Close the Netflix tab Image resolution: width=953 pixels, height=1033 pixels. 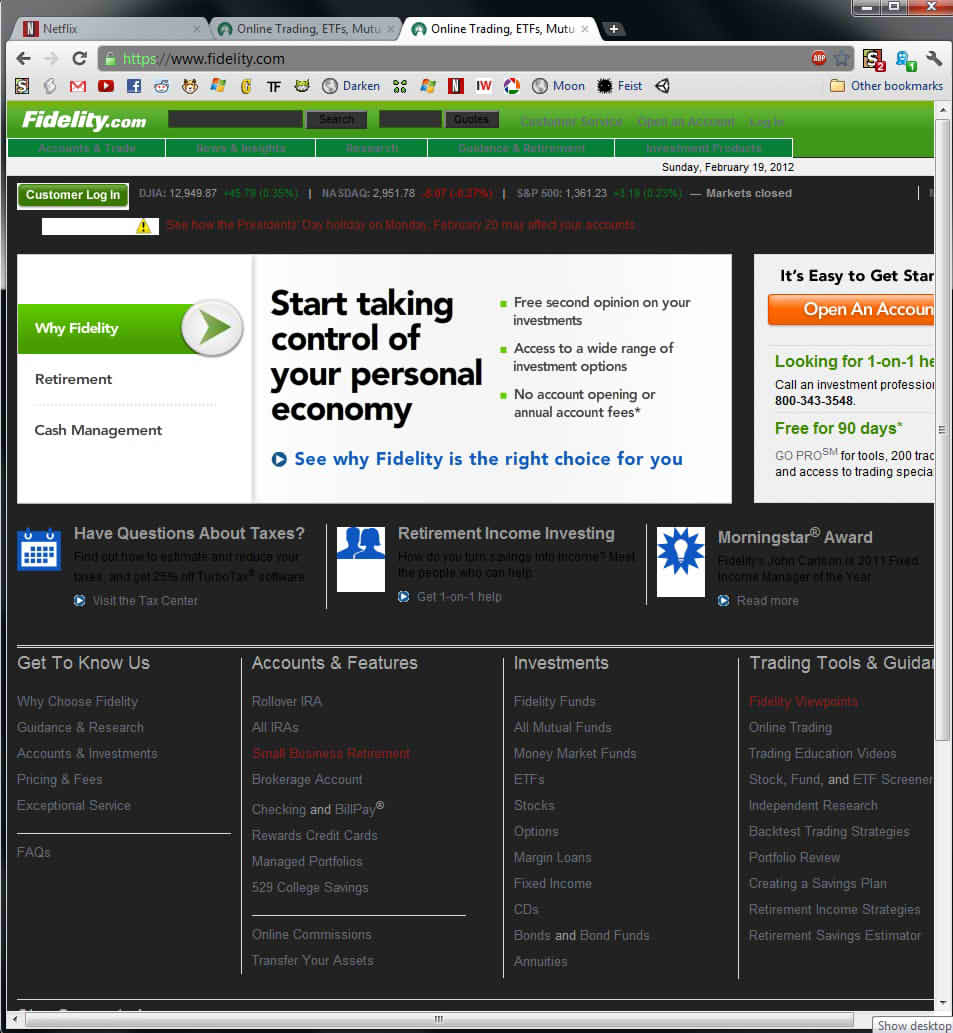click(196, 29)
